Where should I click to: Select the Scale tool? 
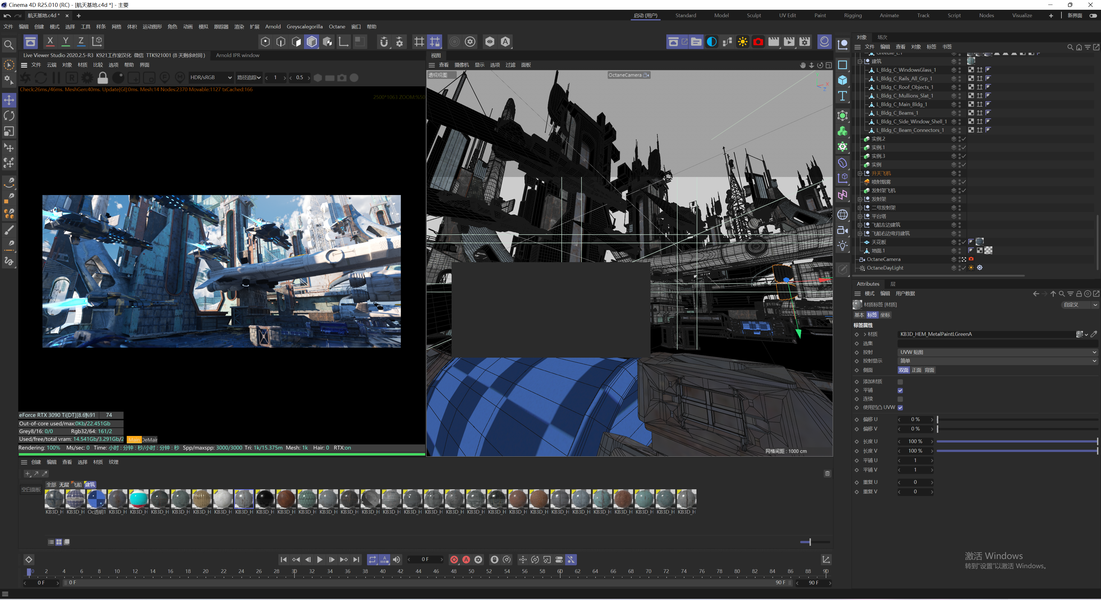pyautogui.click(x=9, y=131)
